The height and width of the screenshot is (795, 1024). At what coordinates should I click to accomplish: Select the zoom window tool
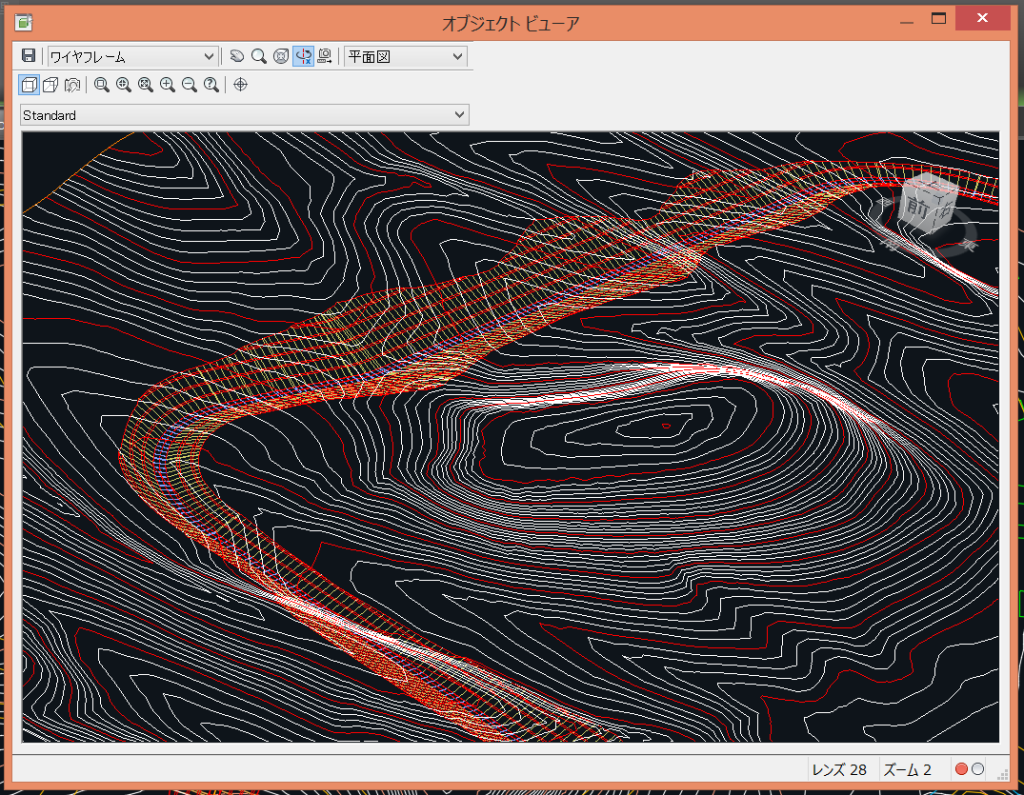[101, 85]
